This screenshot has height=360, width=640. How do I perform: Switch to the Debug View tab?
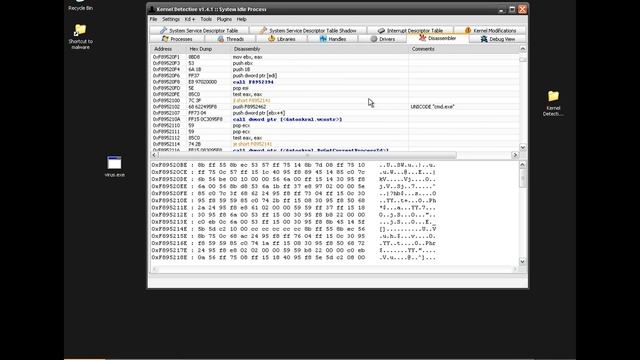click(x=497, y=39)
